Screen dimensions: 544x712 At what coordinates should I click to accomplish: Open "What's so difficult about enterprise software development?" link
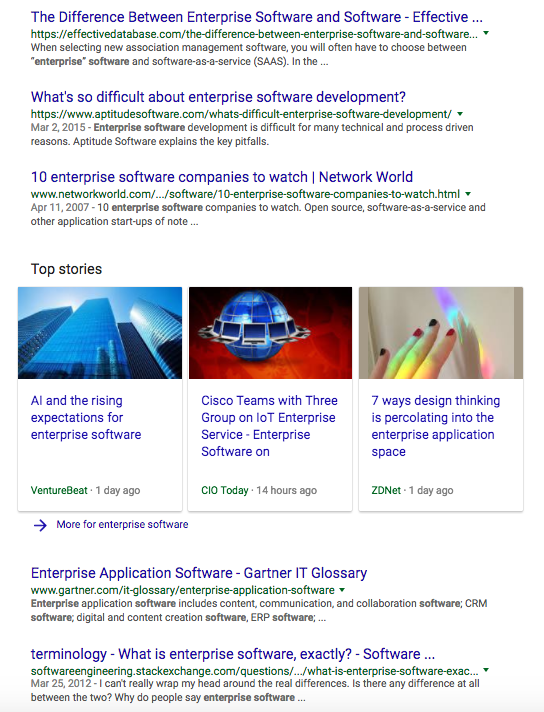click(x=218, y=97)
